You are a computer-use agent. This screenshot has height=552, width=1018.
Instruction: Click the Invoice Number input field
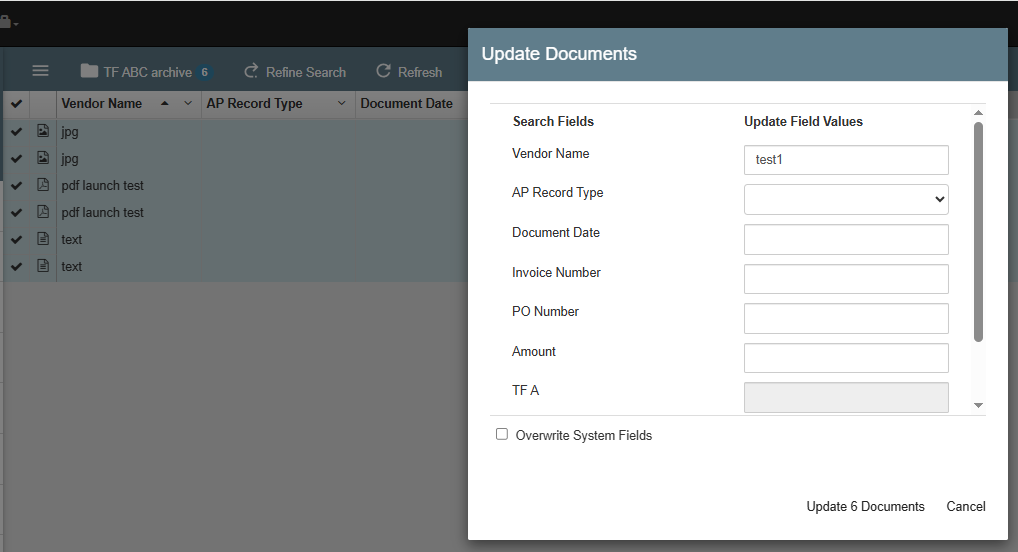[x=845, y=279]
